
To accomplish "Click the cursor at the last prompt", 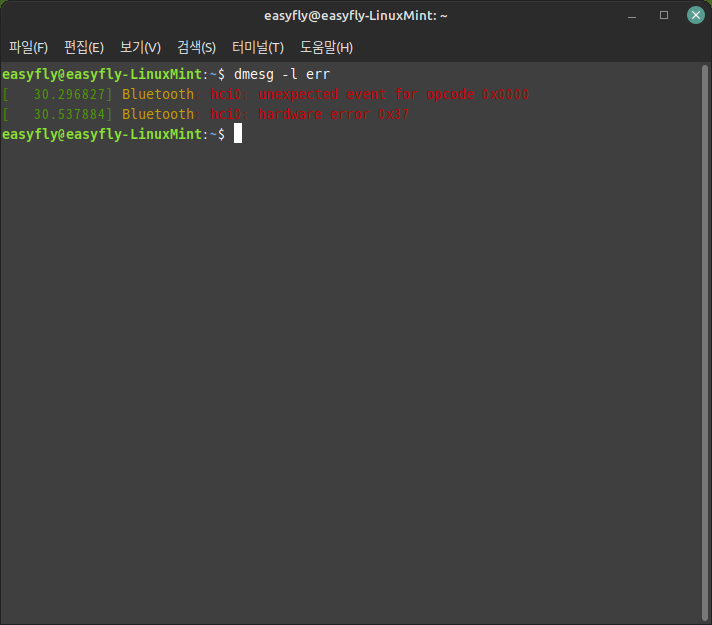I will [238, 134].
